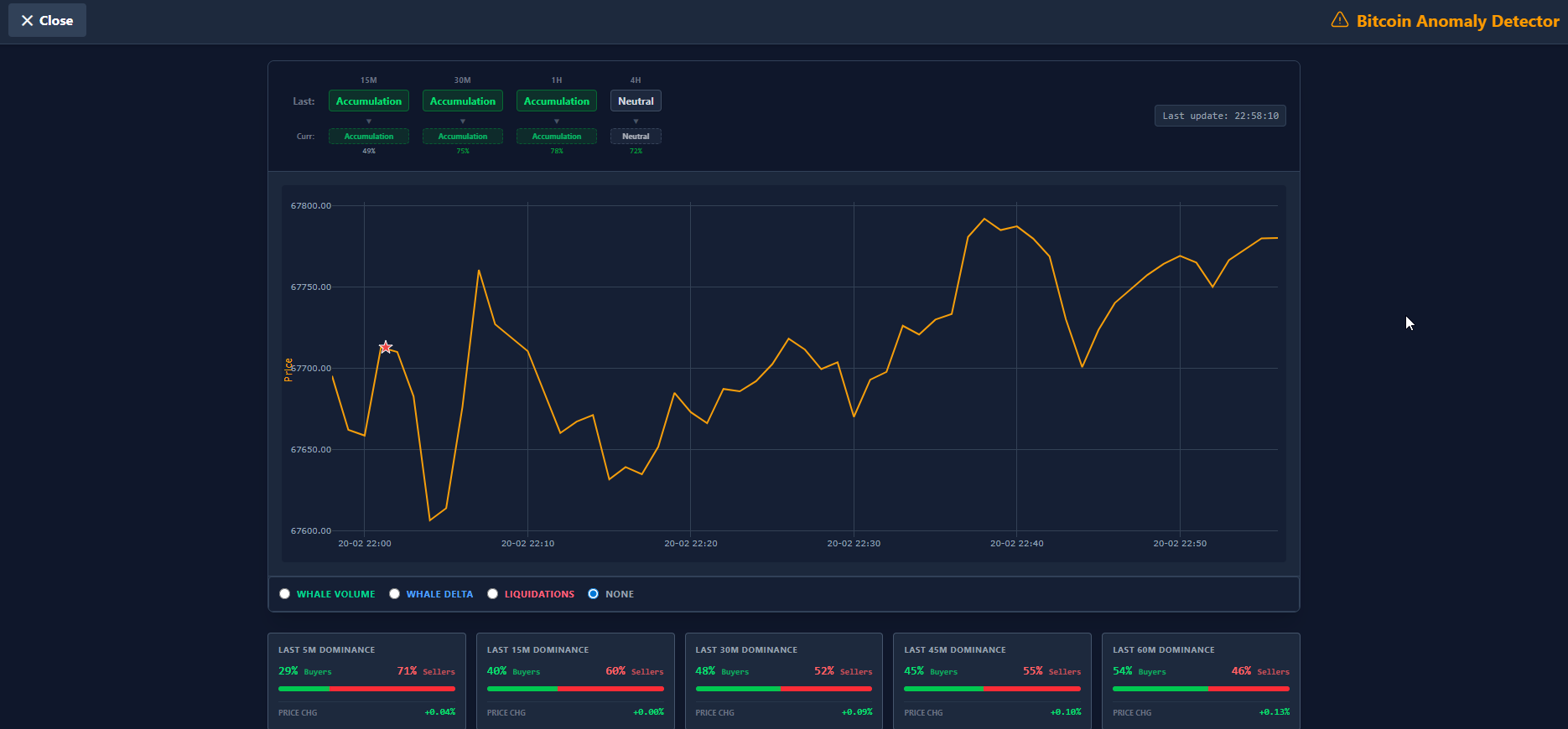This screenshot has height=729, width=1568.
Task: Click the Last 5M Dominance buyer/seller bar
Action: tap(366, 689)
